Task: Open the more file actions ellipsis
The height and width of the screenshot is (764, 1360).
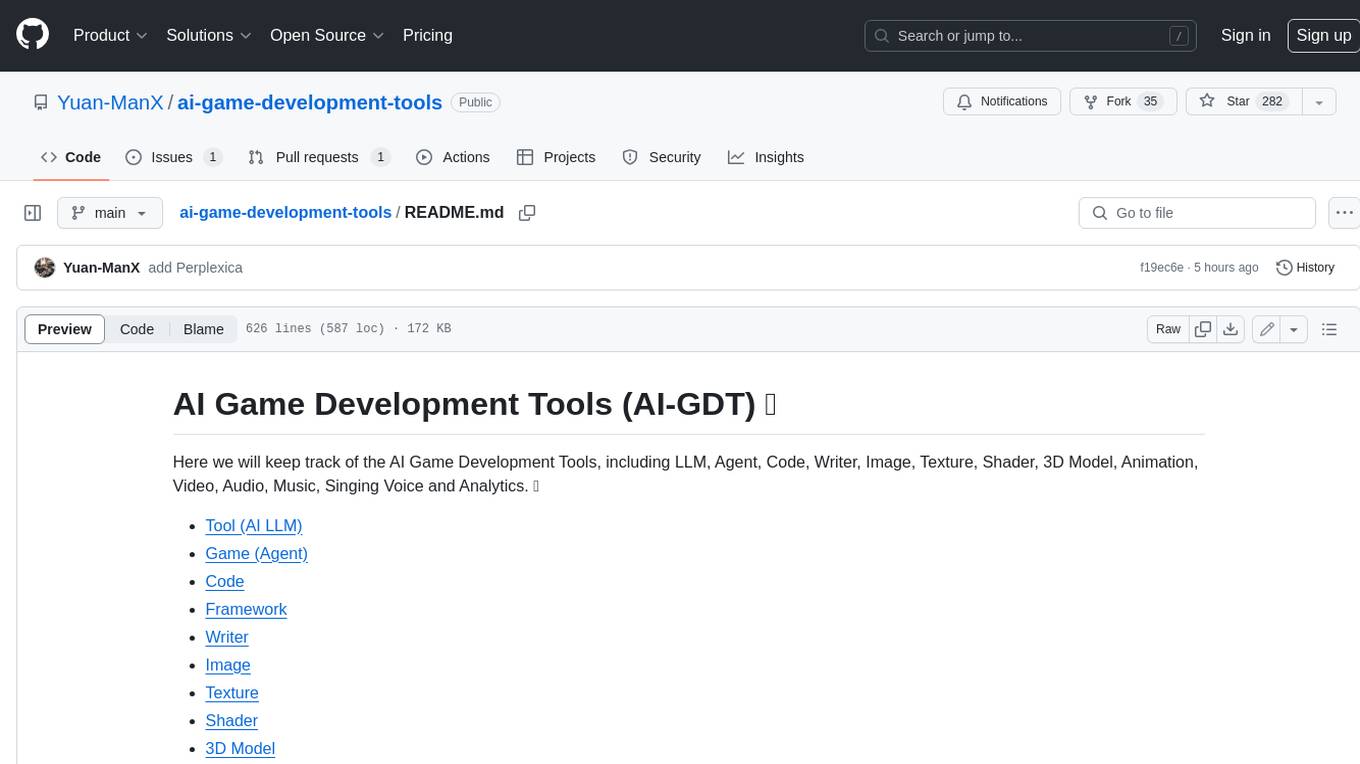Action: pyautogui.click(x=1344, y=213)
